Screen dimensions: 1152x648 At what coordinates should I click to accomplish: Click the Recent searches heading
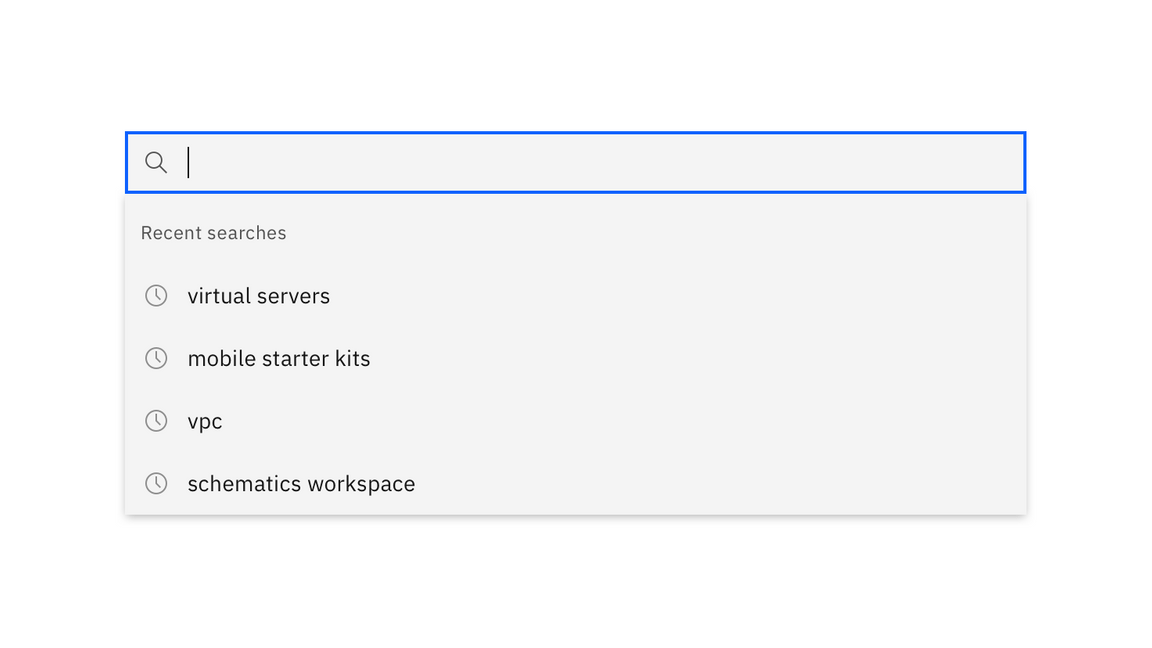(x=214, y=232)
